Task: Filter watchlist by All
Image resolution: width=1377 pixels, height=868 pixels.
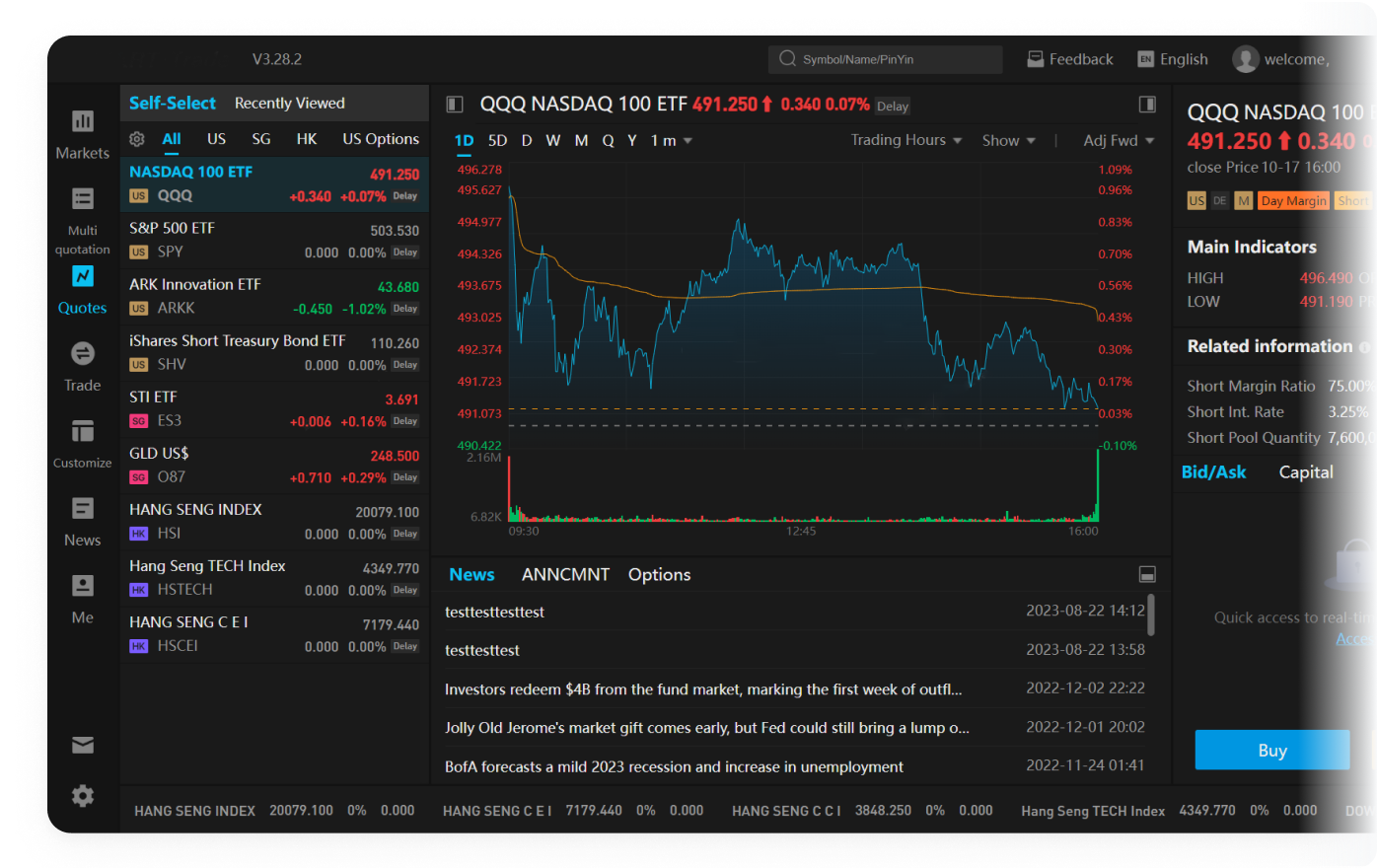Action: point(172,139)
